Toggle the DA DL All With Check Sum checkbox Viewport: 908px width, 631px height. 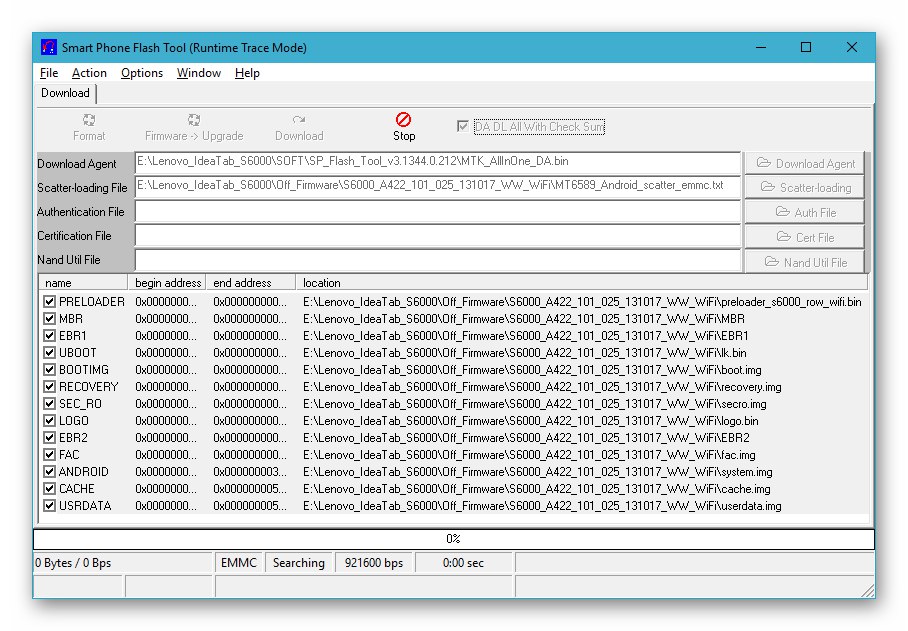[462, 126]
